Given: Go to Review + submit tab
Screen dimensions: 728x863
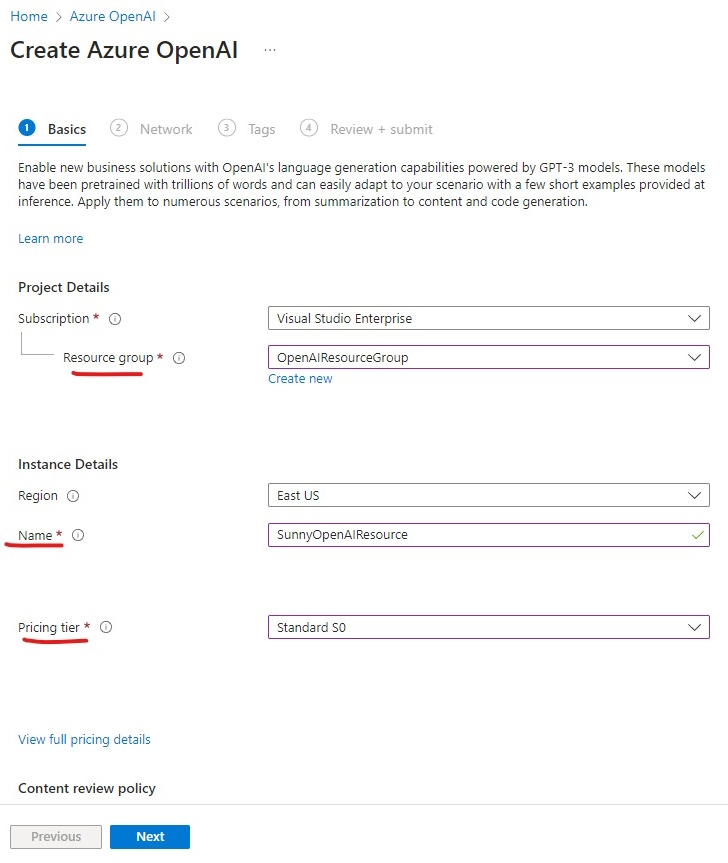Looking at the screenshot, I should coord(381,129).
